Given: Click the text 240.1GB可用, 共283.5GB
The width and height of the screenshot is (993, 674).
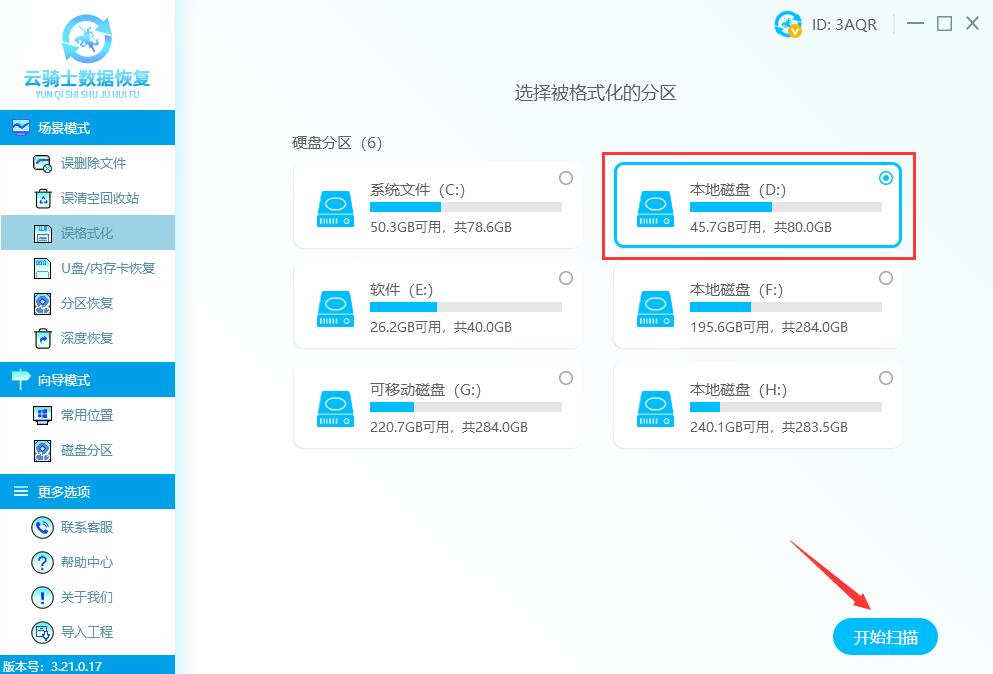Looking at the screenshot, I should coord(769,427).
